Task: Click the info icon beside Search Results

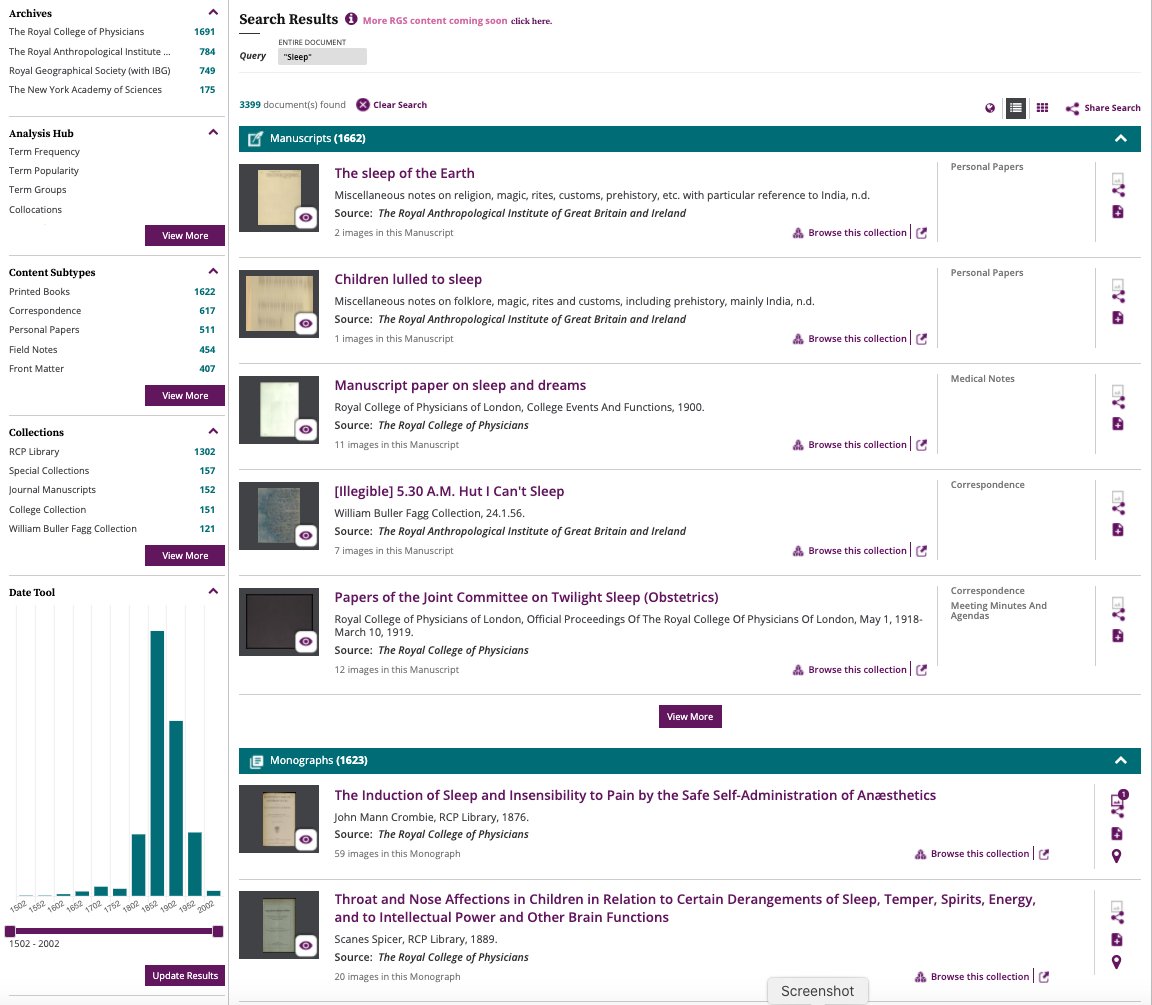Action: tap(351, 19)
